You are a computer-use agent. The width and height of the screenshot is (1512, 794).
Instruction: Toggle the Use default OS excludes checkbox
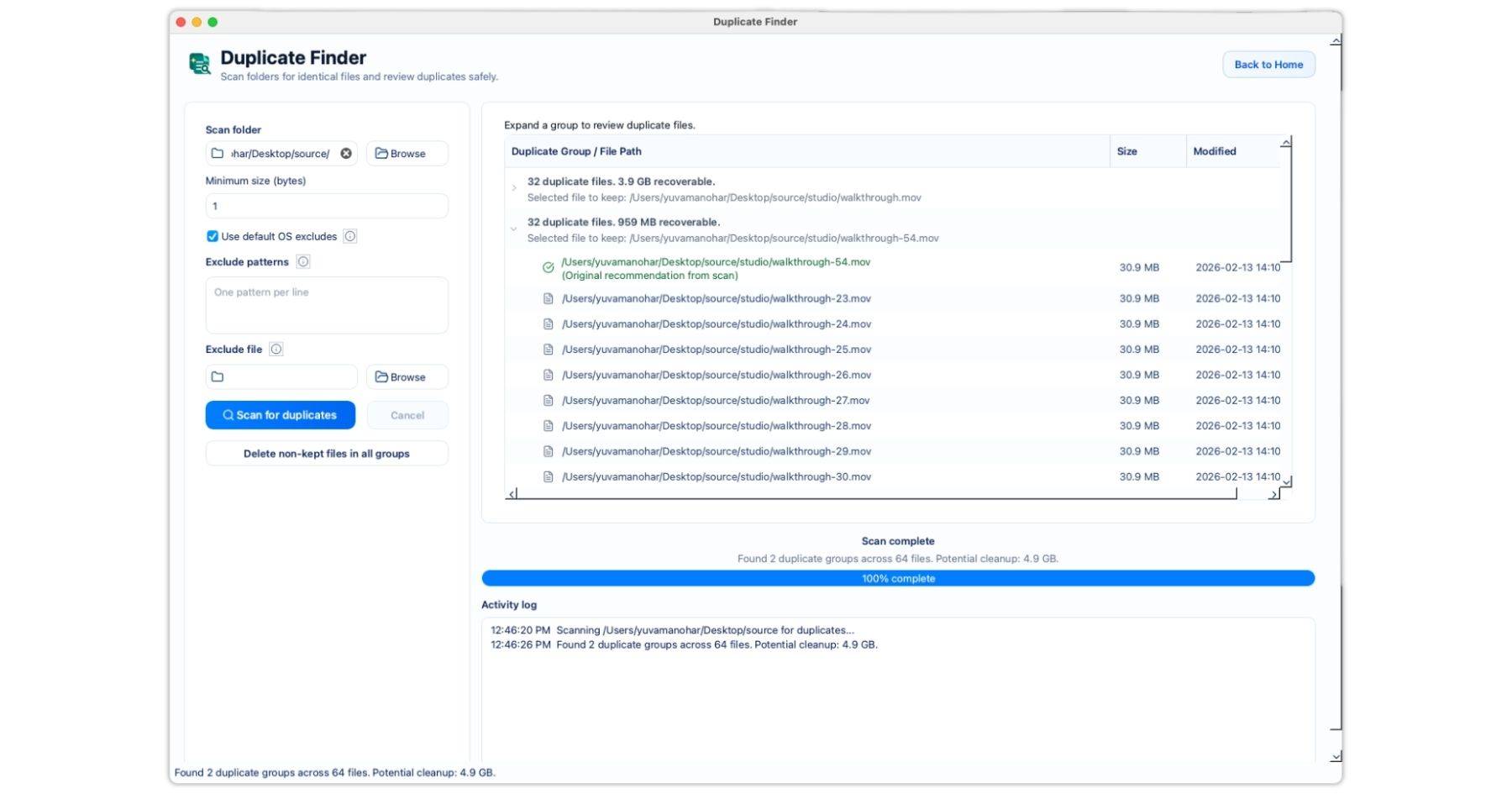213,236
